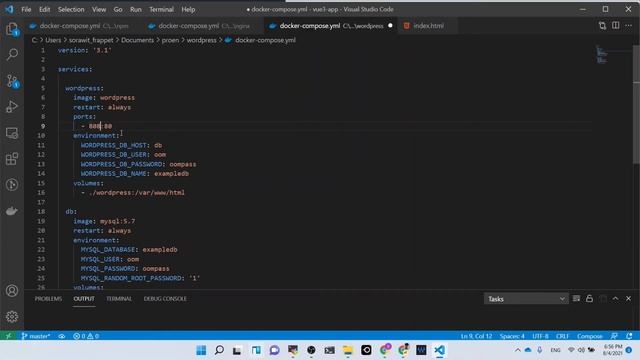
Task: Open taskbar Search icon
Action: pyautogui.click(x=219, y=350)
